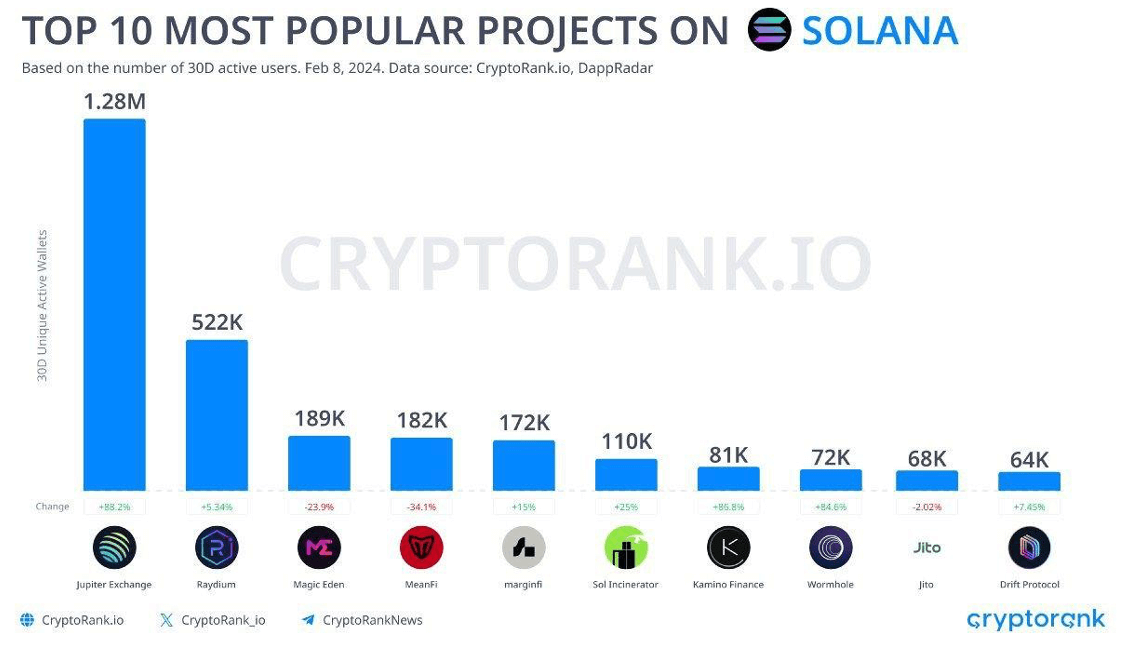1124x648 pixels.
Task: Select the Jito logo
Action: point(927,547)
